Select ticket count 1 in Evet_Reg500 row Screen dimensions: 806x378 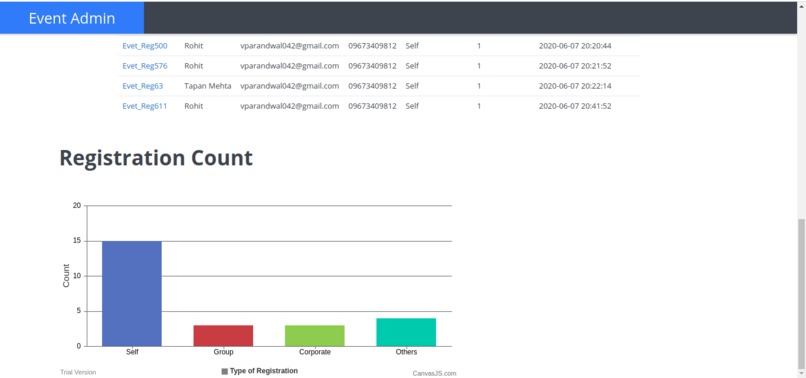(479, 46)
